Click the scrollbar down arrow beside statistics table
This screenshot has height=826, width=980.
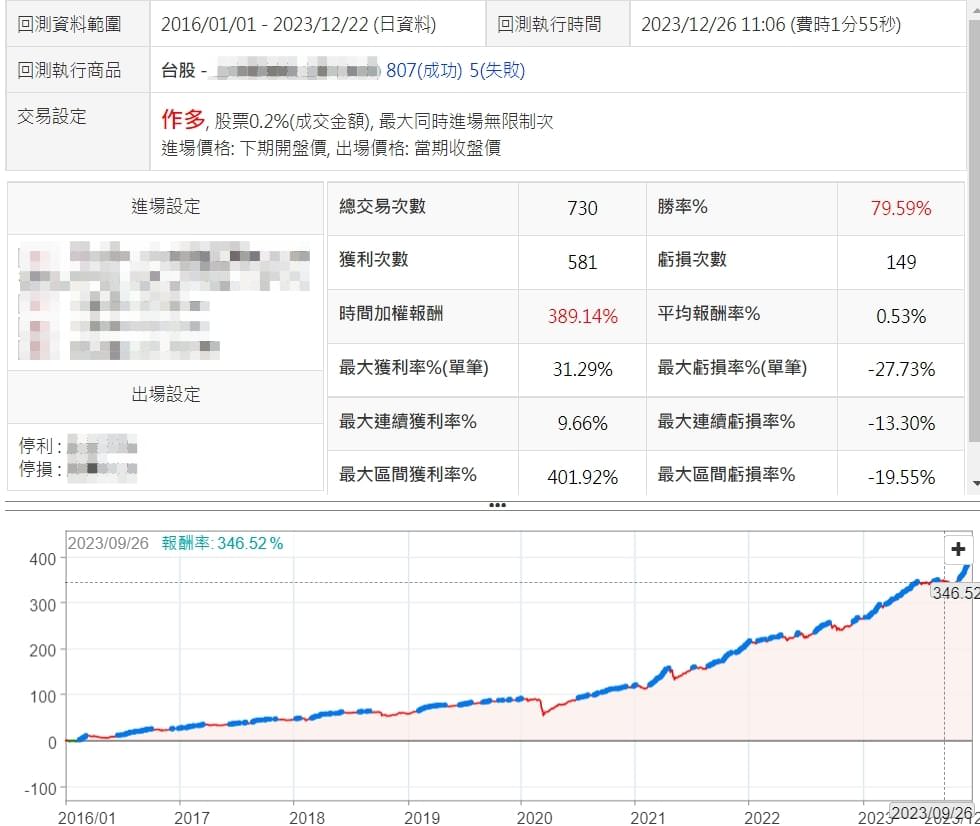974,483
